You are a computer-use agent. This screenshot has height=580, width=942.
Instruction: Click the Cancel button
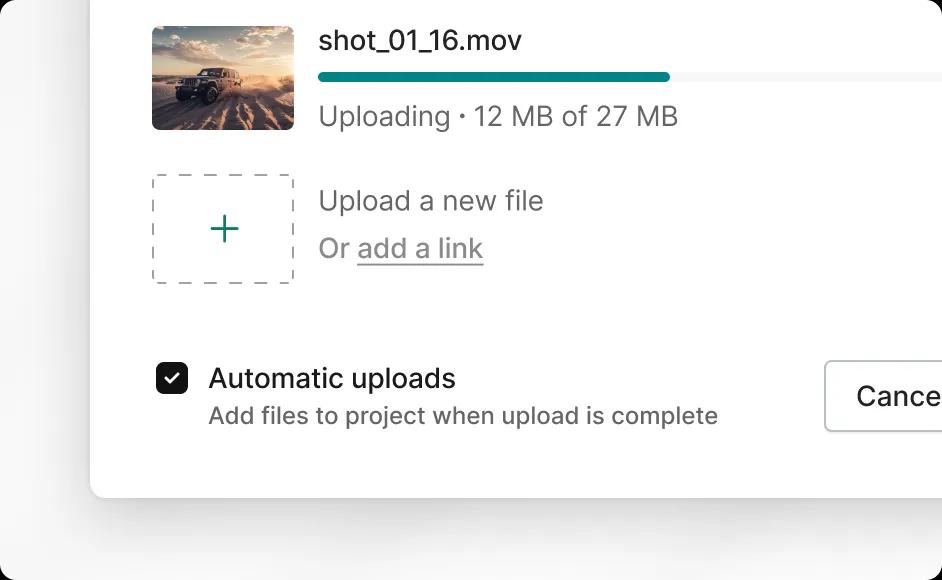coord(883,396)
